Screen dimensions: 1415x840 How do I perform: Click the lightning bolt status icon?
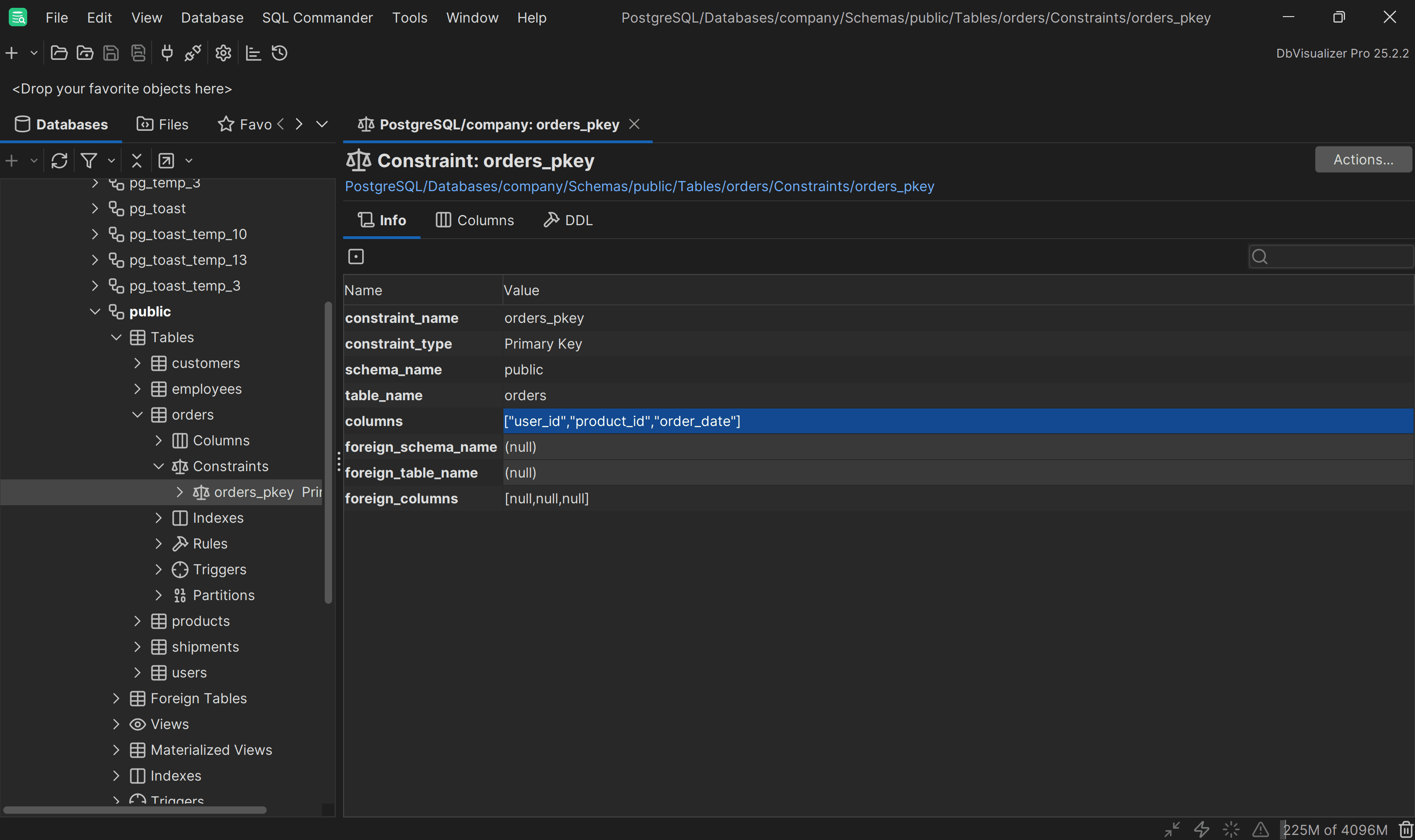pos(1202,830)
